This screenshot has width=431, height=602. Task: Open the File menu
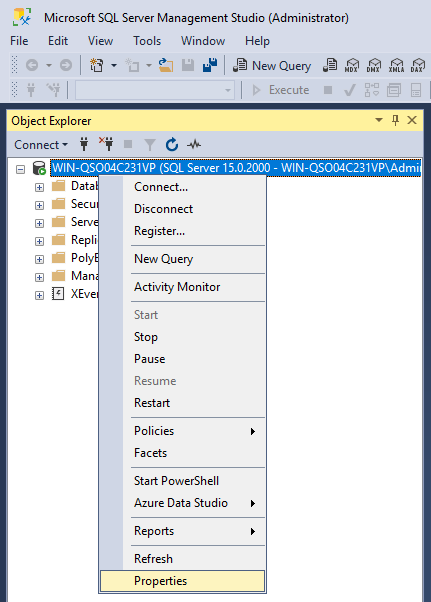click(x=19, y=41)
